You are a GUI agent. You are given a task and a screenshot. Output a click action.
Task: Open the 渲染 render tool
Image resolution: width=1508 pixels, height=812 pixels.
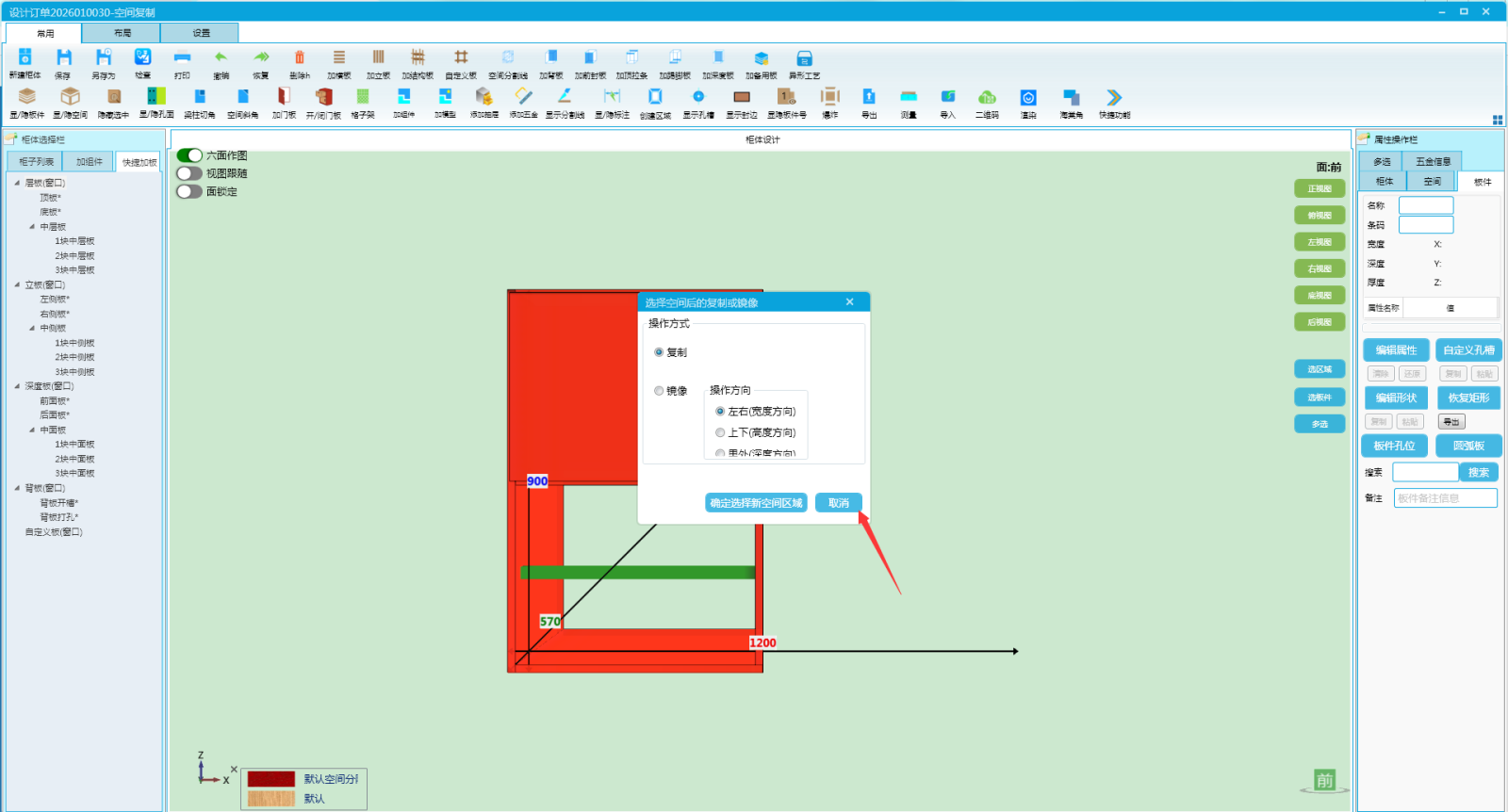[x=1028, y=97]
